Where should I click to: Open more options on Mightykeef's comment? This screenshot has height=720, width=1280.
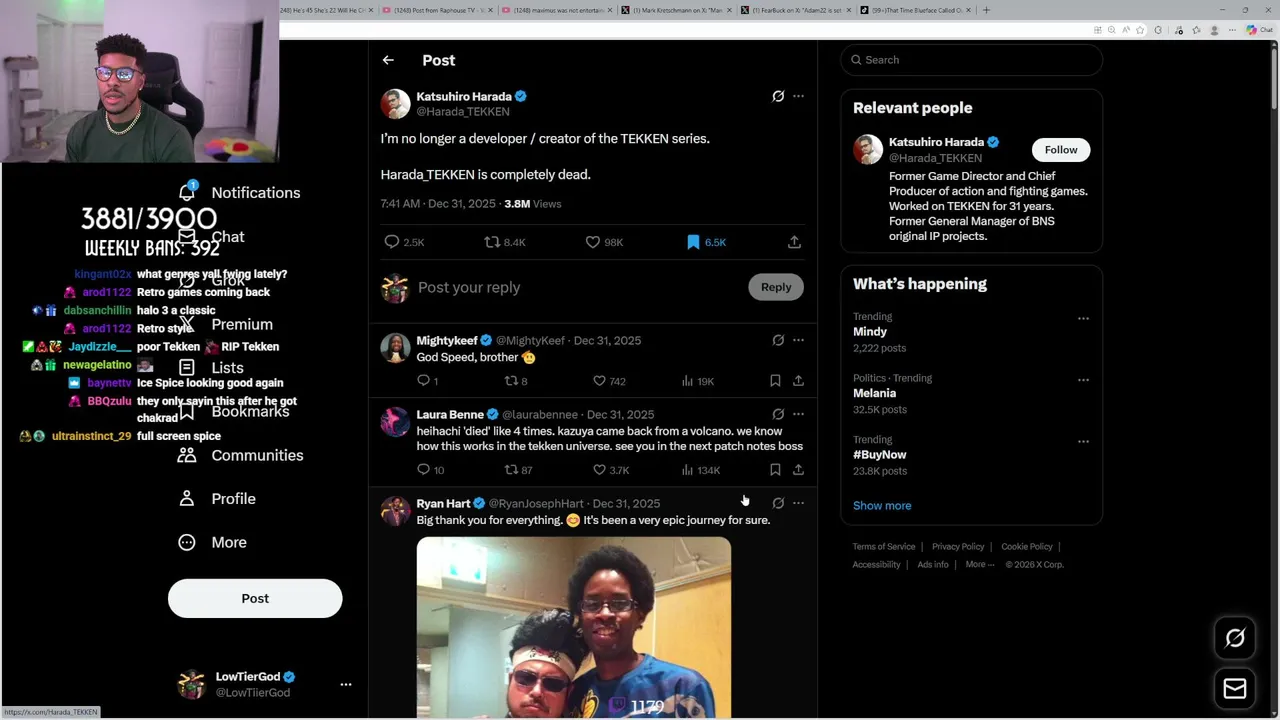click(798, 340)
